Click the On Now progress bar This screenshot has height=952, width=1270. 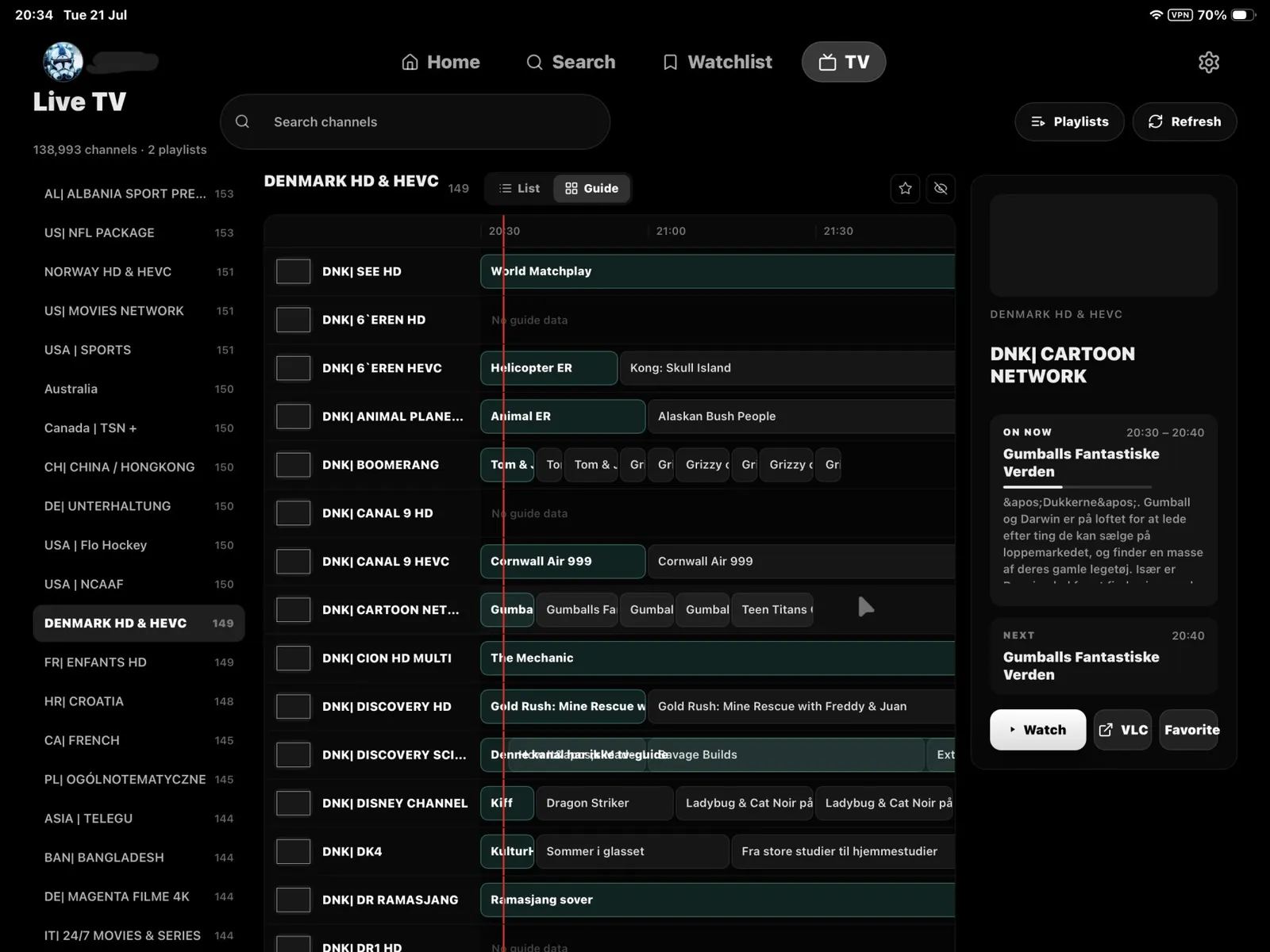tap(1077, 486)
